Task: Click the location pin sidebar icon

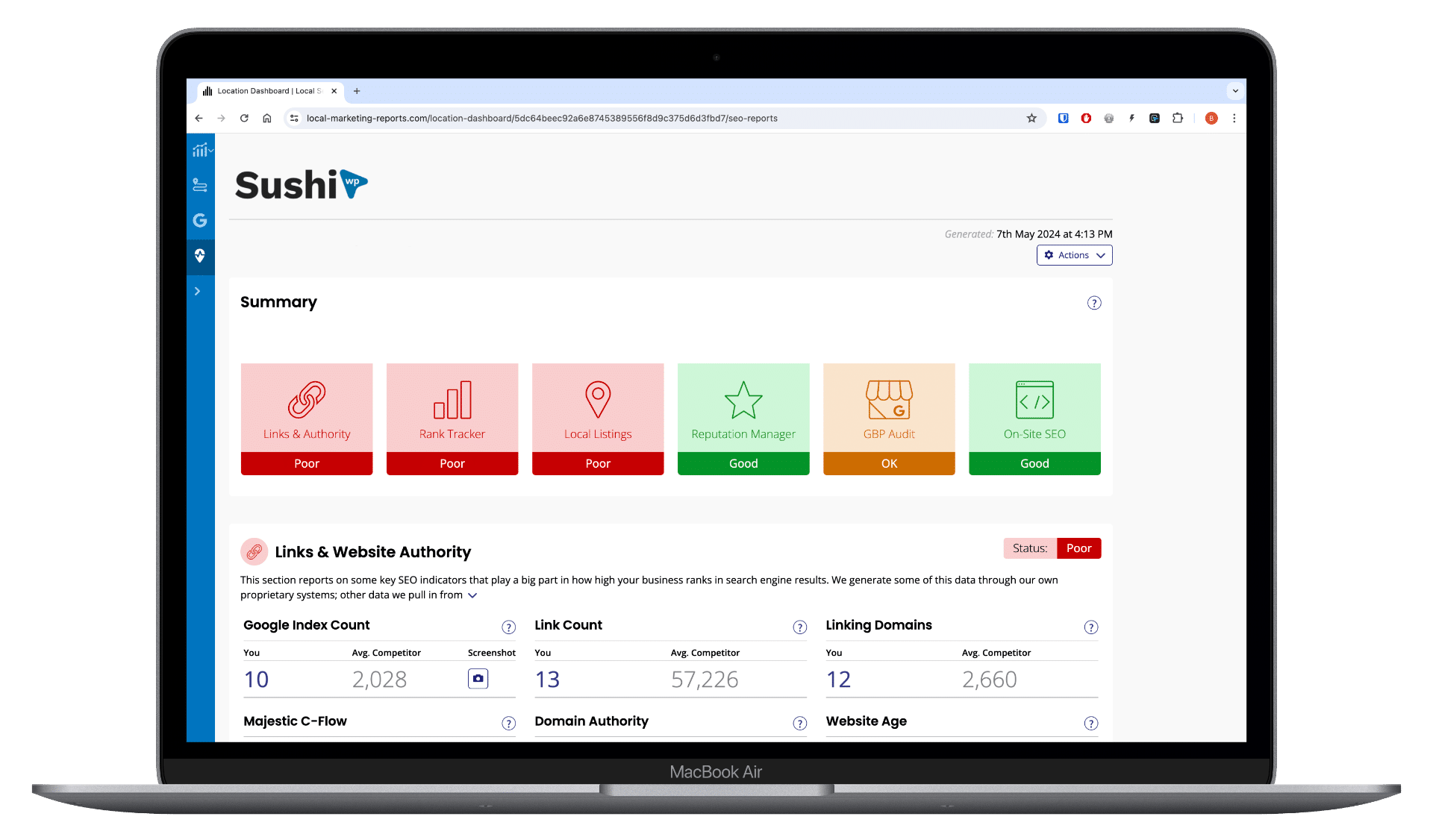Action: [x=199, y=255]
